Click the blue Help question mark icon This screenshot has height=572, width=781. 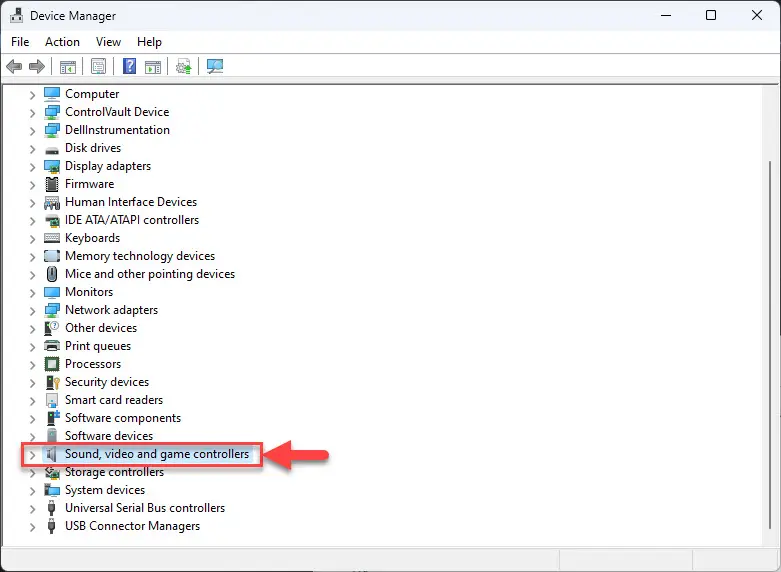[130, 66]
